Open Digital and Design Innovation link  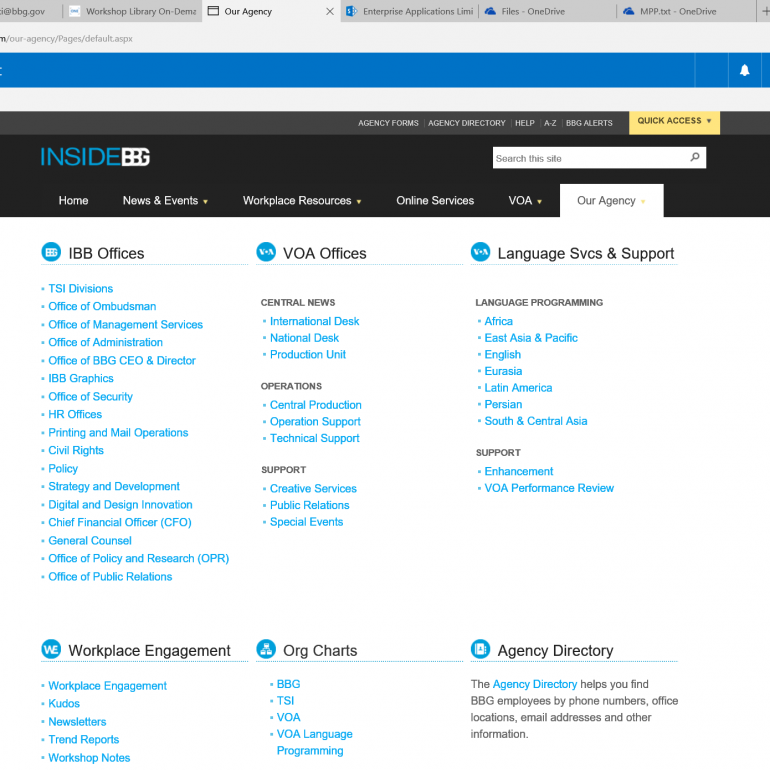click(x=120, y=504)
